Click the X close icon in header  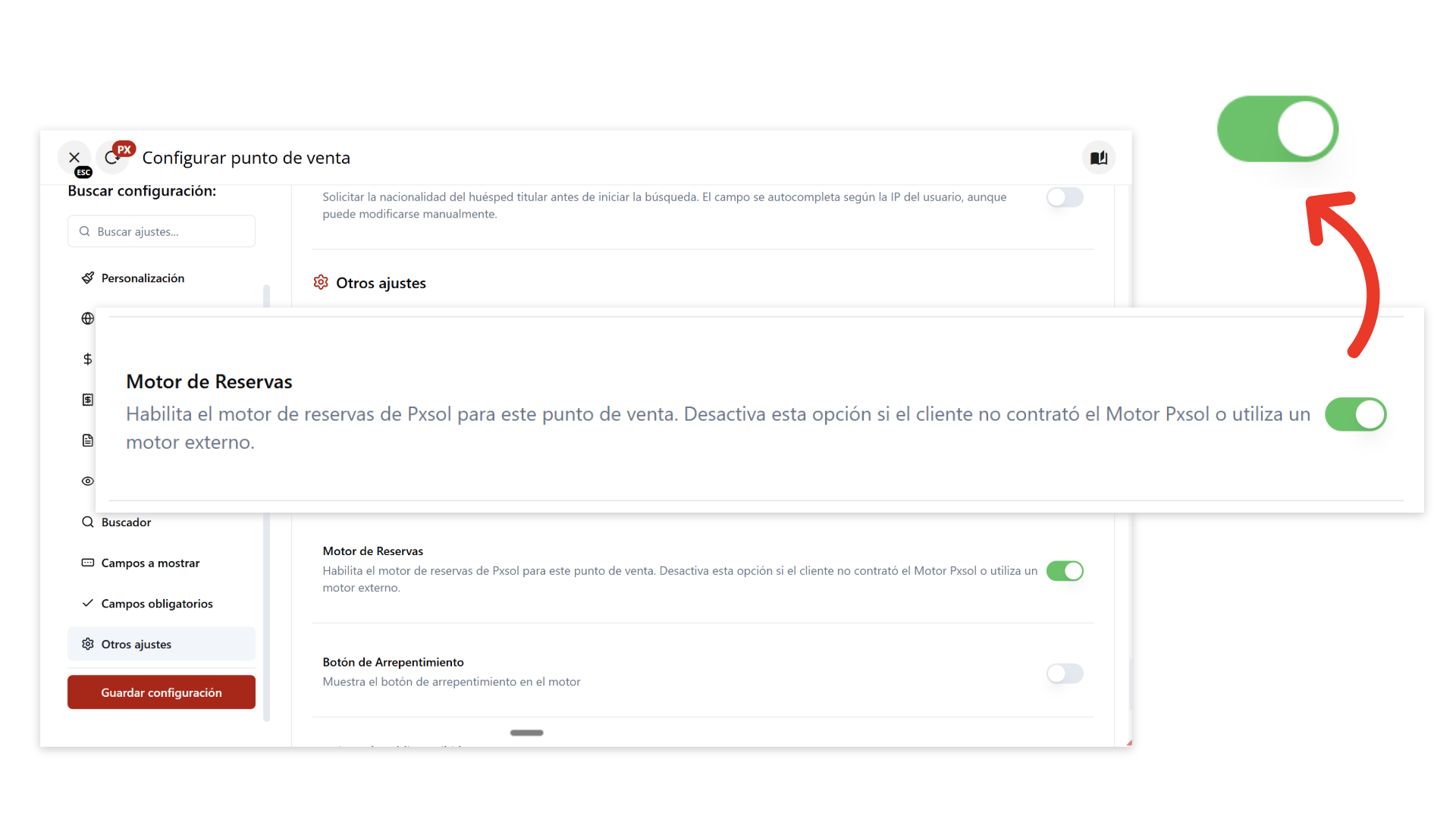coord(74,158)
